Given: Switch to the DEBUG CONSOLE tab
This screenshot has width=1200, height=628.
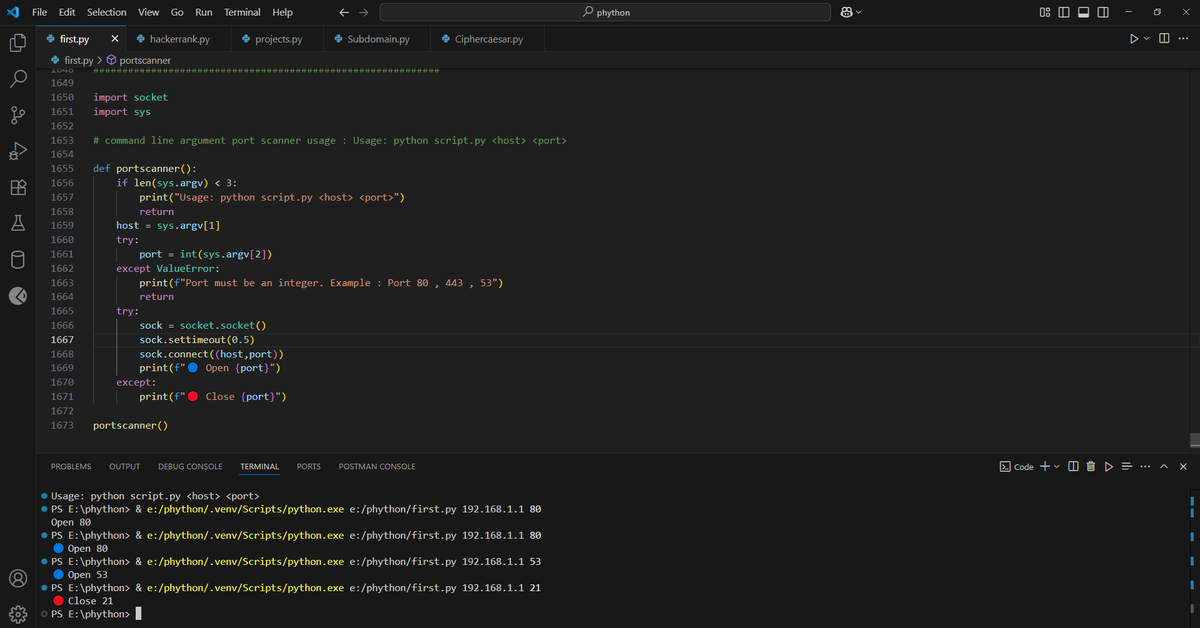Looking at the screenshot, I should click(190, 466).
